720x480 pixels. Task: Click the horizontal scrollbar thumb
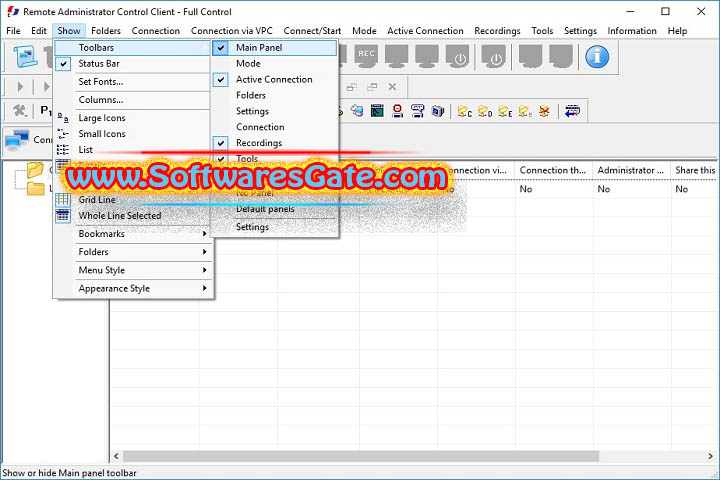tap(361, 456)
